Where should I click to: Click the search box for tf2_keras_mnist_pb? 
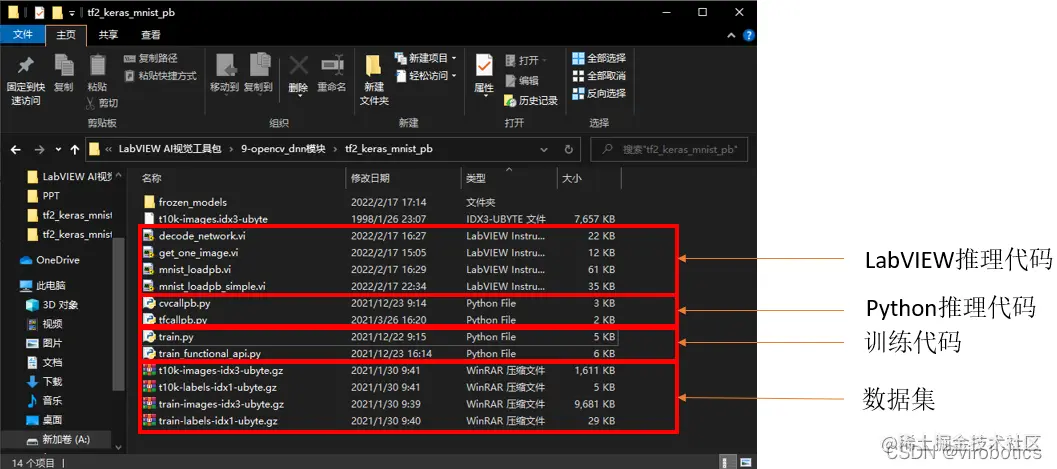tap(669, 149)
